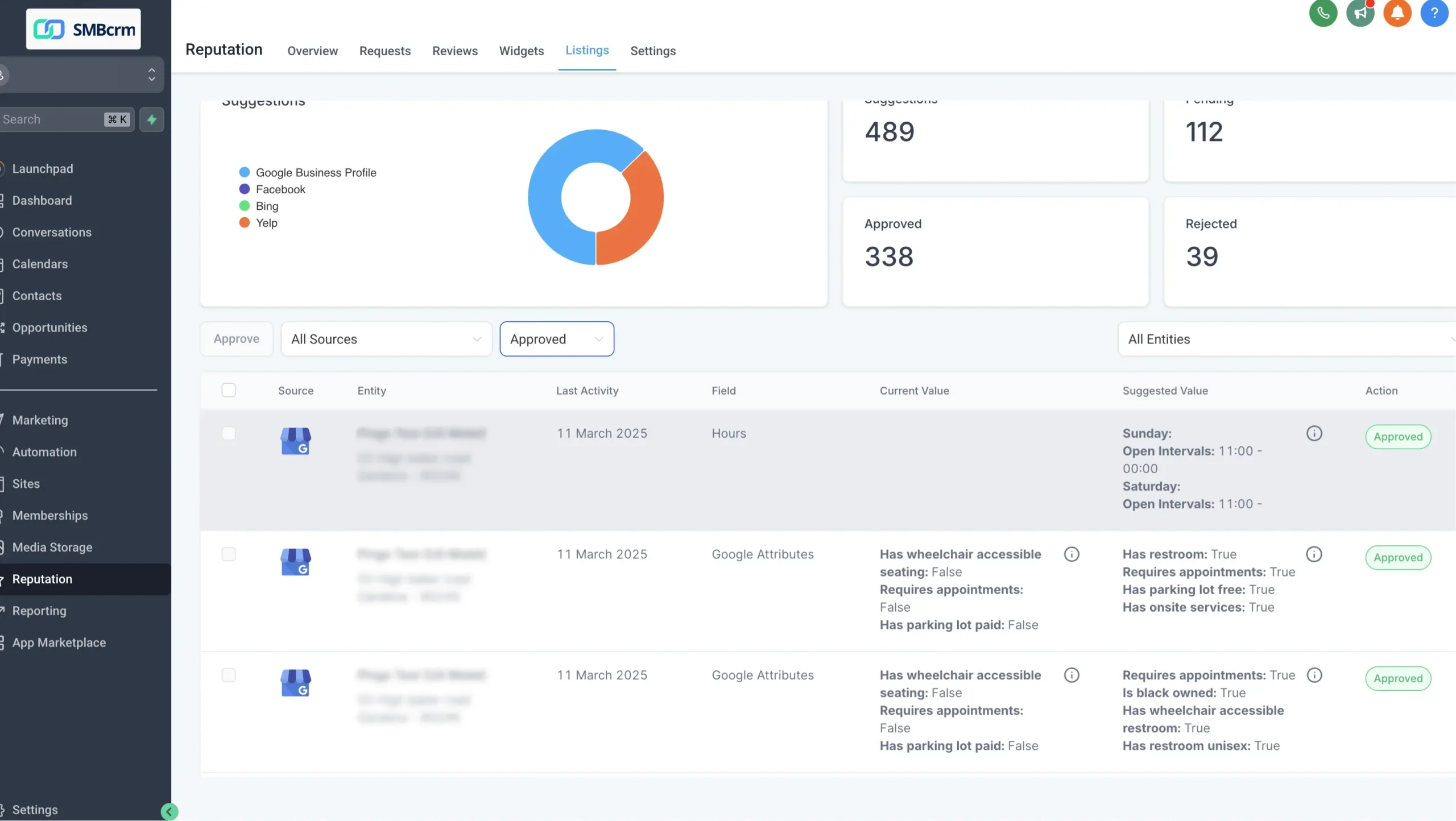Click Google icon in Has restroom row
This screenshot has width=1456, height=821.
pos(296,562)
